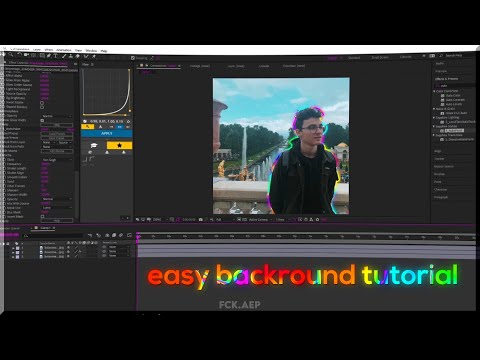Collapse the Sapphire Stylize effects category
The height and width of the screenshot is (360, 480).
pyautogui.click(x=434, y=126)
